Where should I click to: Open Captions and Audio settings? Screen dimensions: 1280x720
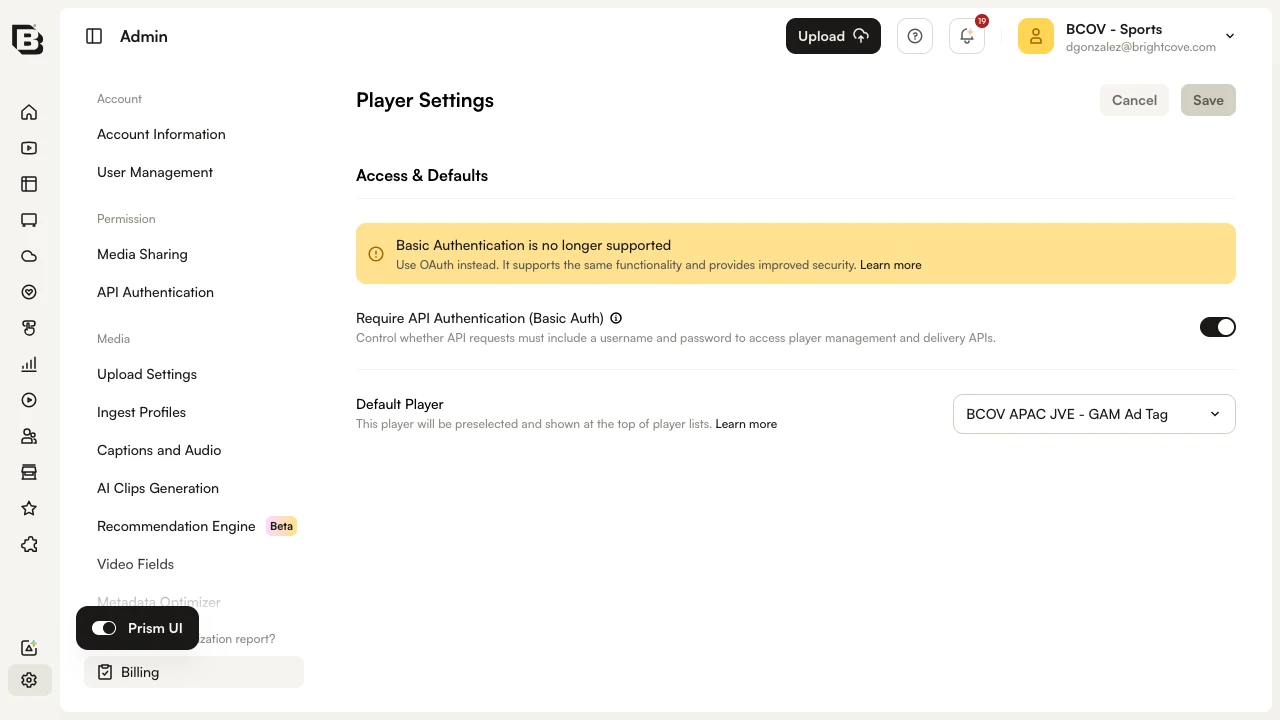click(159, 450)
